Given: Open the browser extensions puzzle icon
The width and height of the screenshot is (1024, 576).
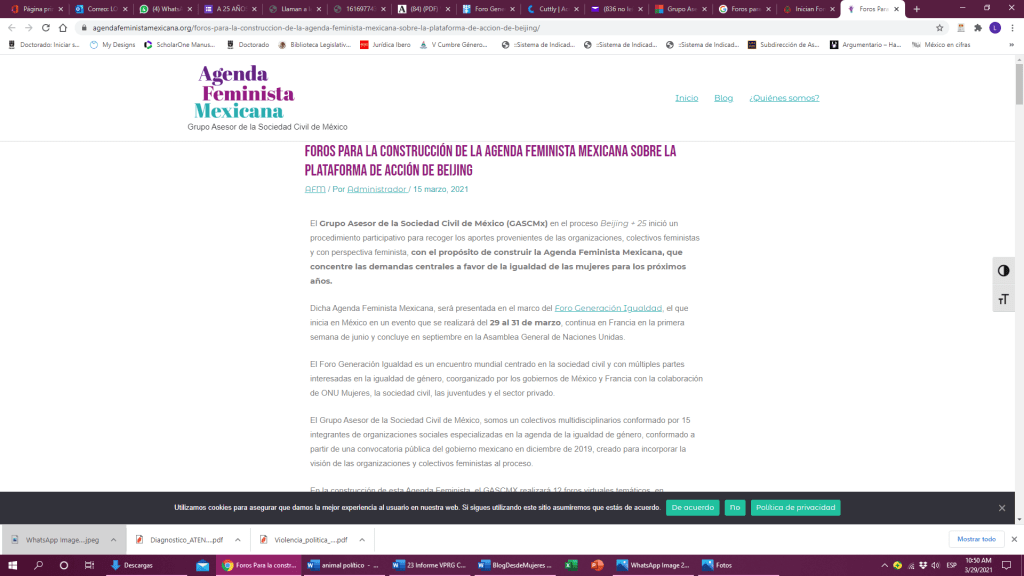Looking at the screenshot, I should click(978, 28).
